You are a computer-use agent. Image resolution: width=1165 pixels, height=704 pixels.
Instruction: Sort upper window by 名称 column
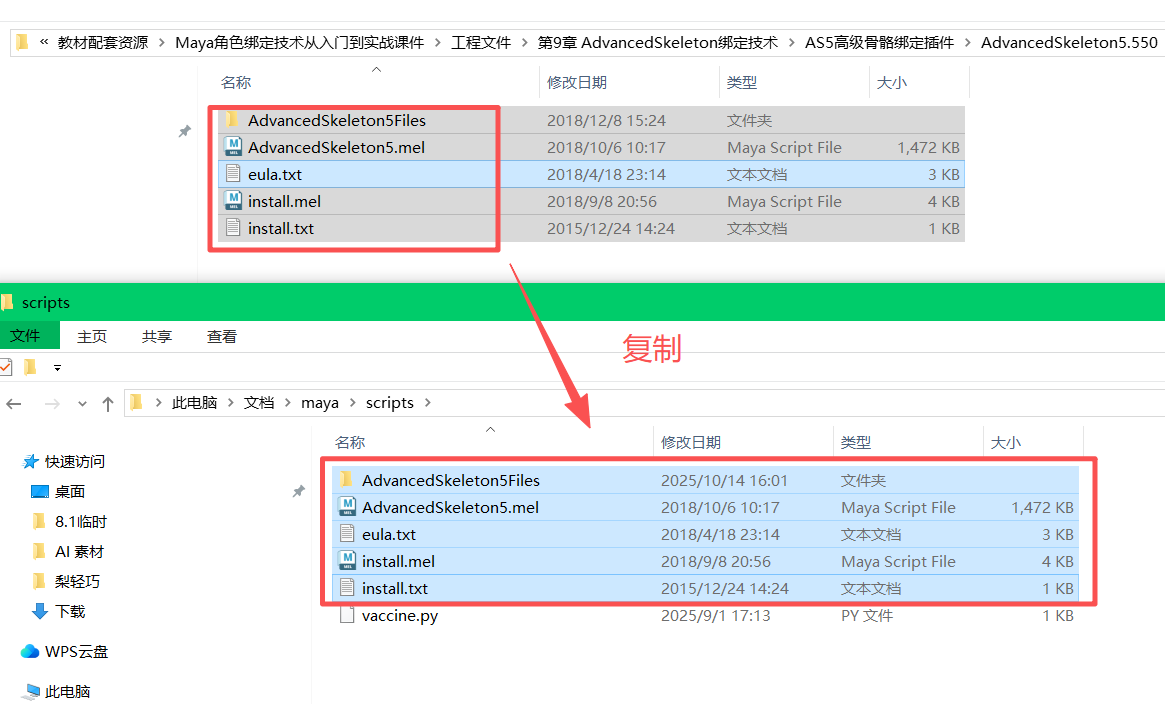(x=236, y=82)
